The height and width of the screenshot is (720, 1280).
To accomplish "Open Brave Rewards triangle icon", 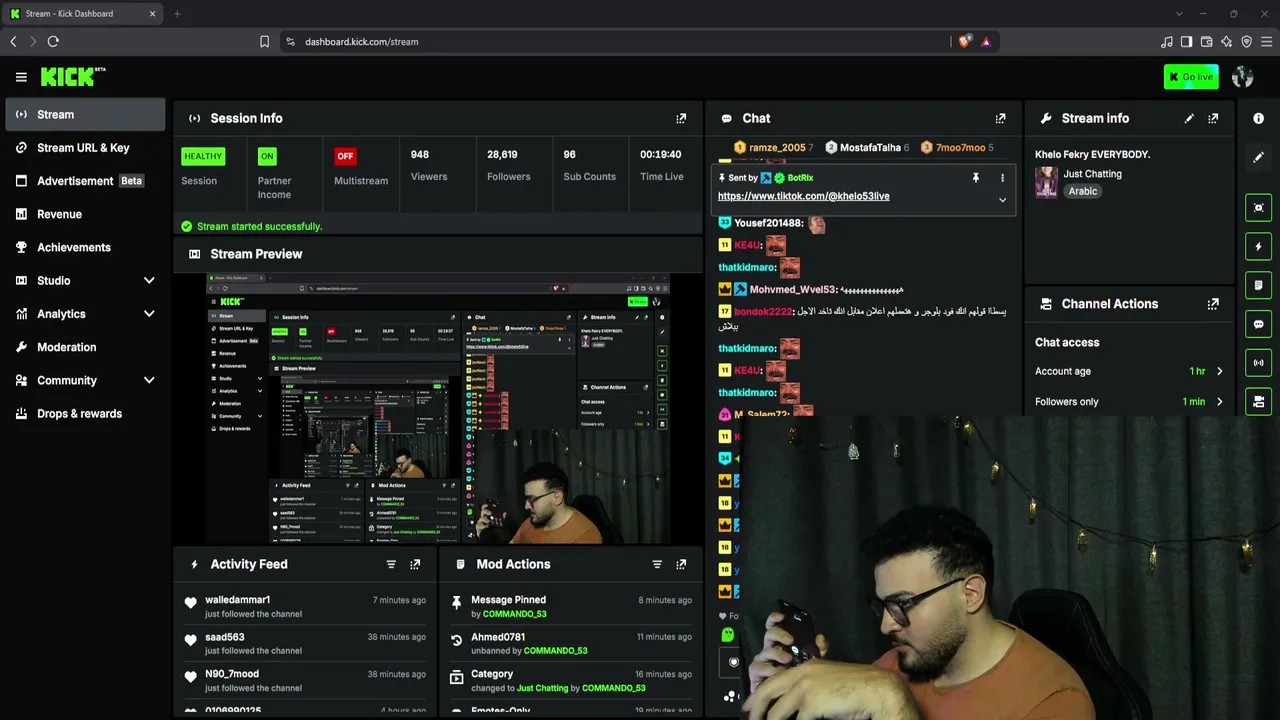I will click(x=986, y=42).
